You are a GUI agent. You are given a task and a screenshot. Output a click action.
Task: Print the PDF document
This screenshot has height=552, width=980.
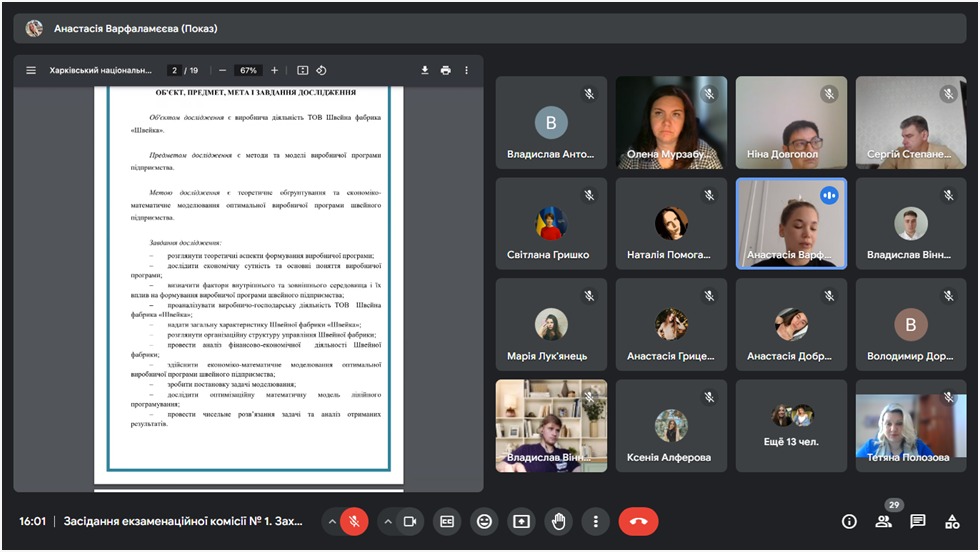coord(446,71)
